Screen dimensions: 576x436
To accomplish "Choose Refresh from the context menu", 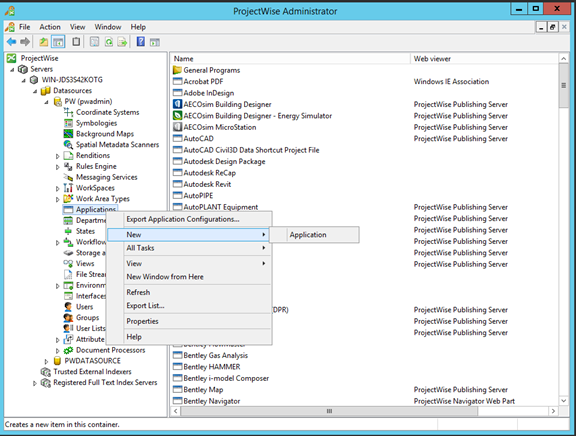I will (190, 292).
